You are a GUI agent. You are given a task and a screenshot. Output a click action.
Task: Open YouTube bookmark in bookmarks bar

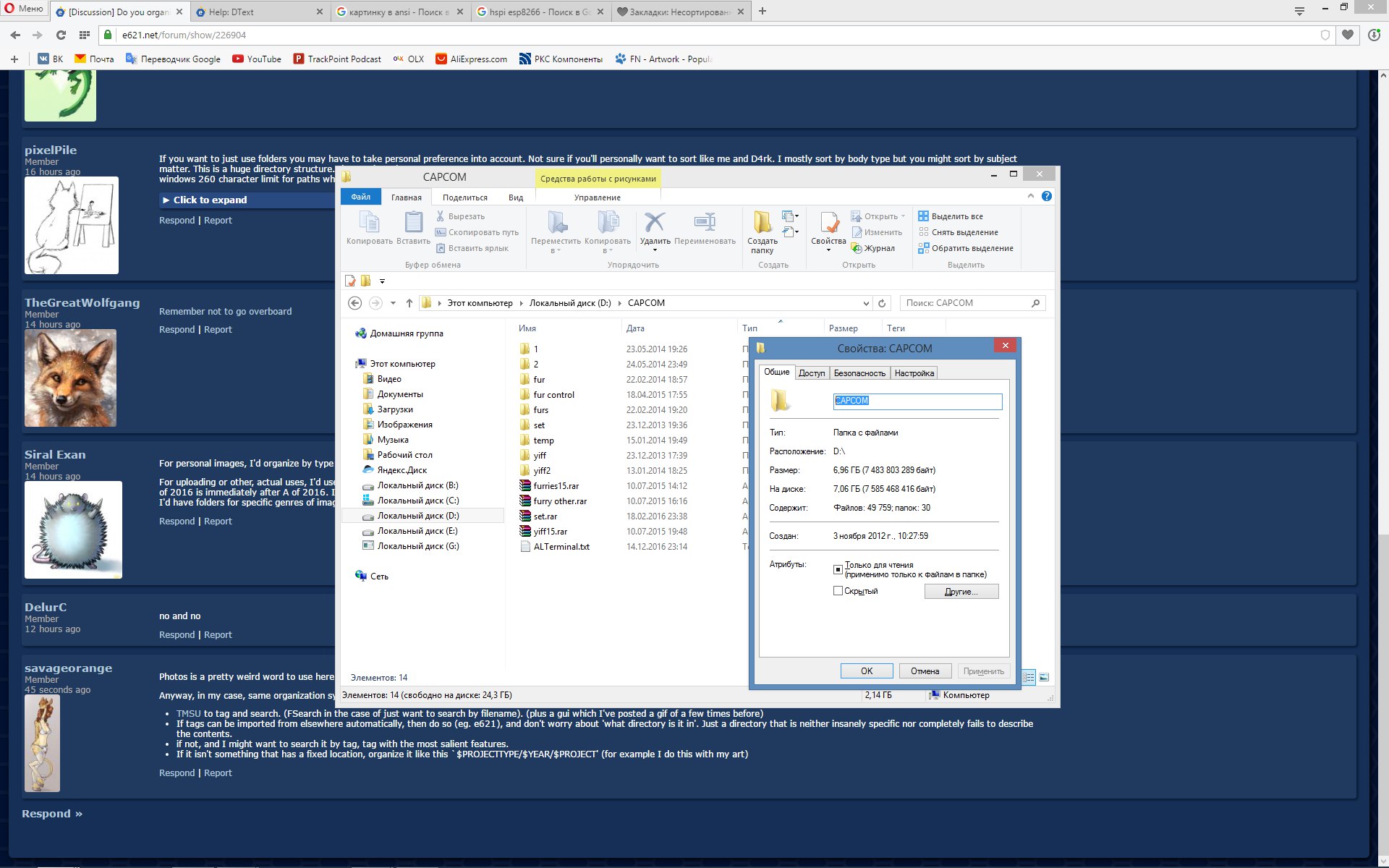click(257, 59)
